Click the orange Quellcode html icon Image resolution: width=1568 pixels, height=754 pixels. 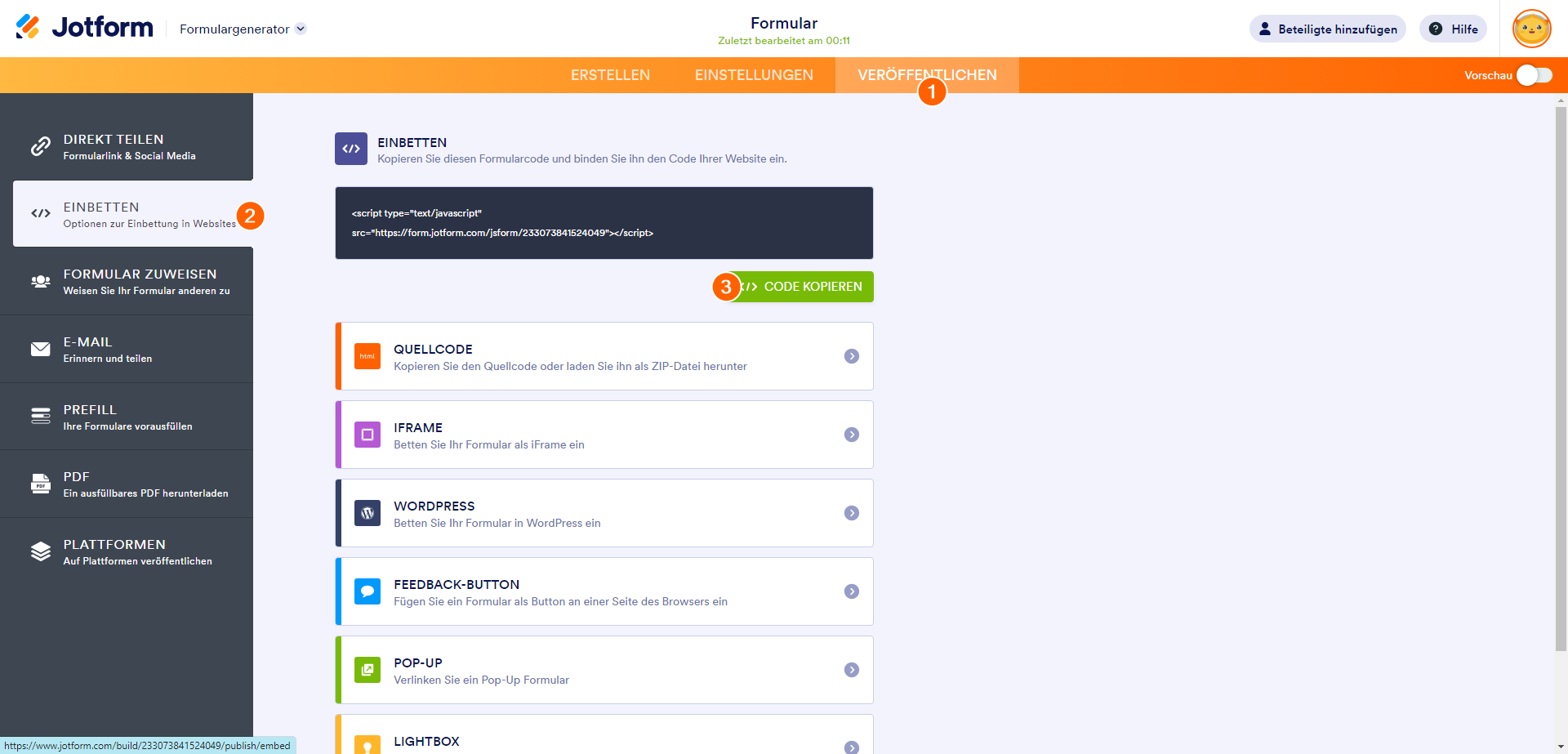367,356
